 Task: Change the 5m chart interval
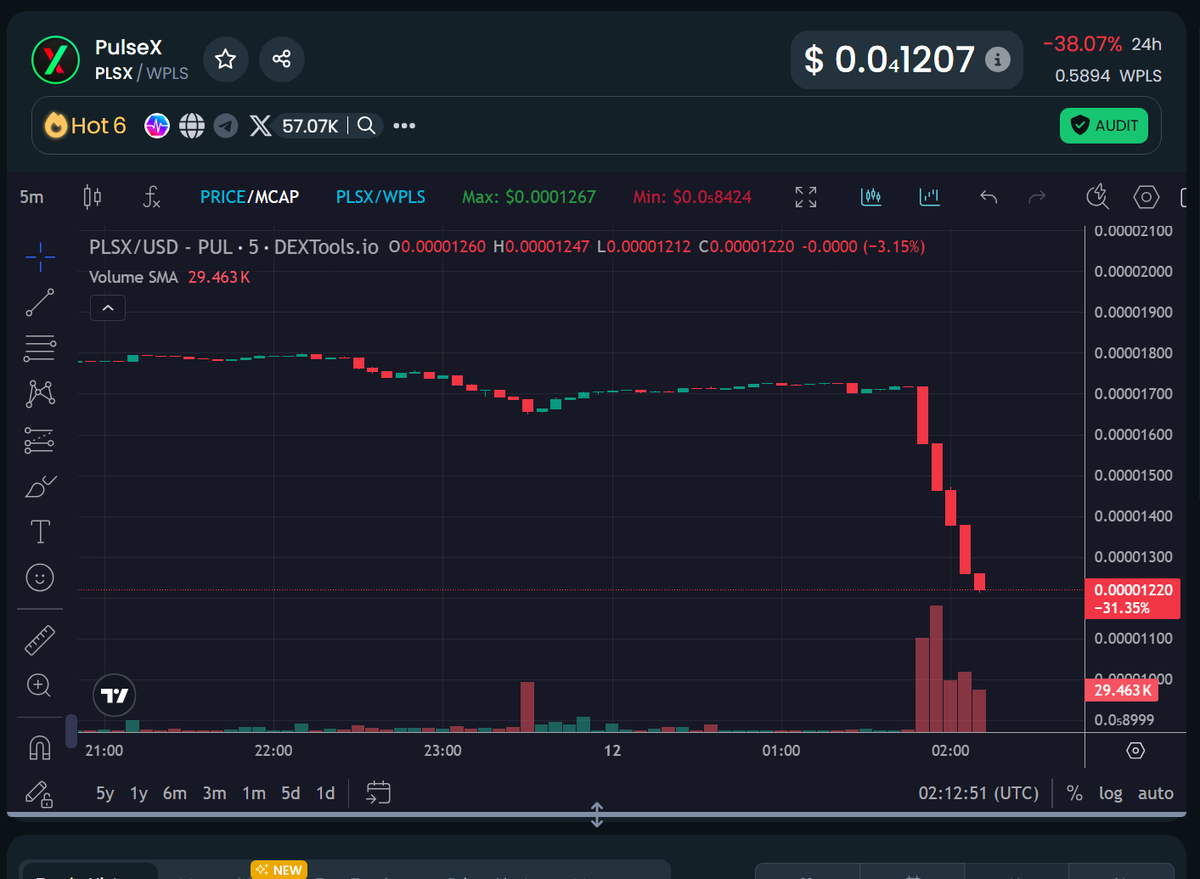(x=32, y=197)
